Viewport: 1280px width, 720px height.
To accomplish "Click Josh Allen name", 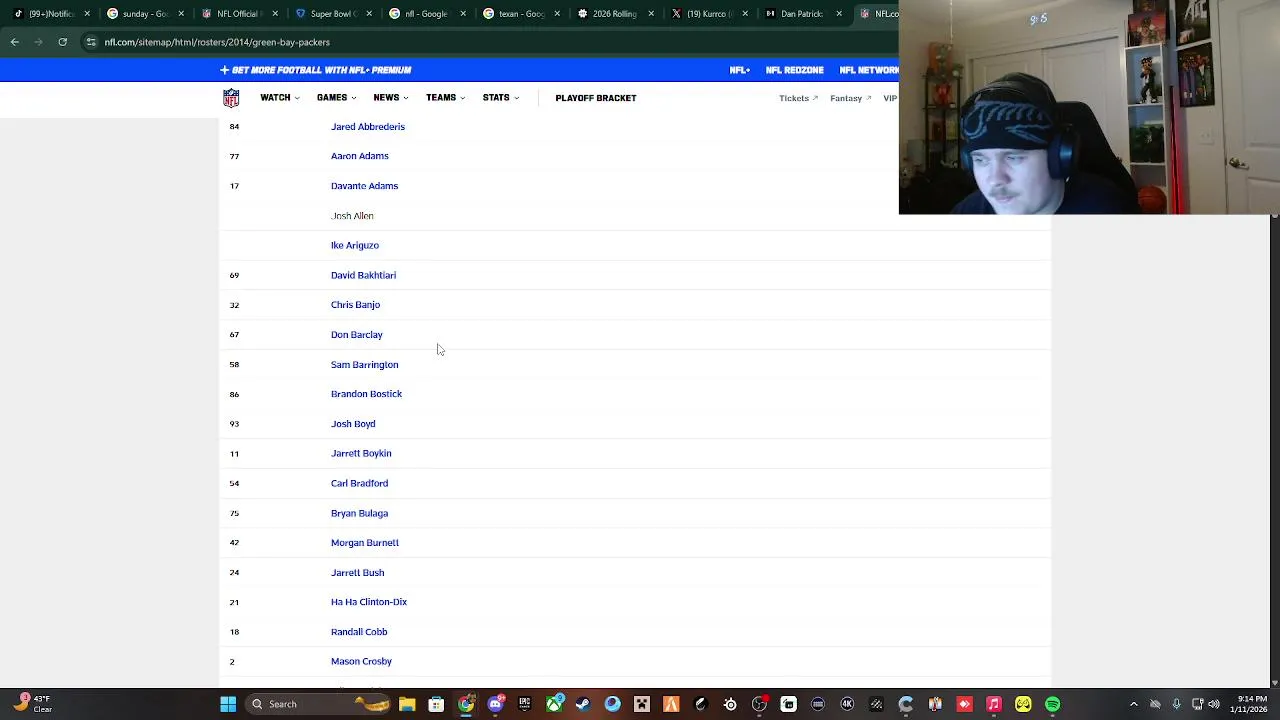I will [352, 216].
